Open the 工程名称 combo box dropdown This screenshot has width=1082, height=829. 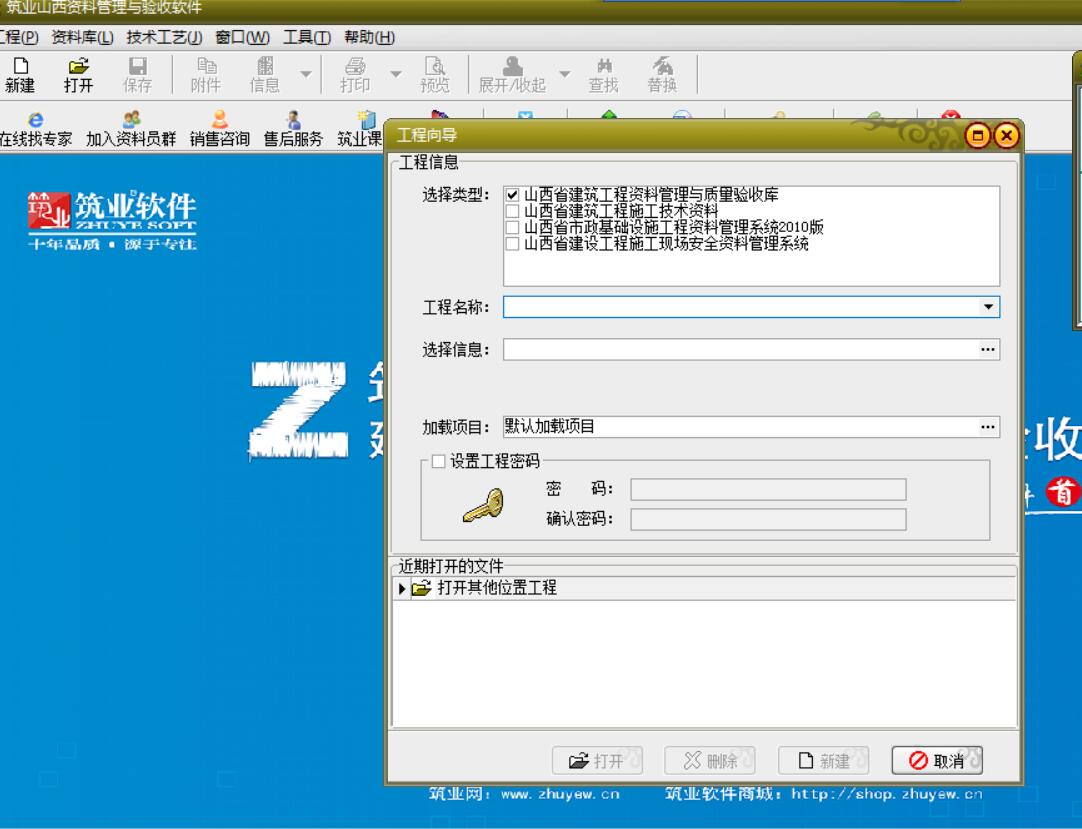click(x=988, y=306)
